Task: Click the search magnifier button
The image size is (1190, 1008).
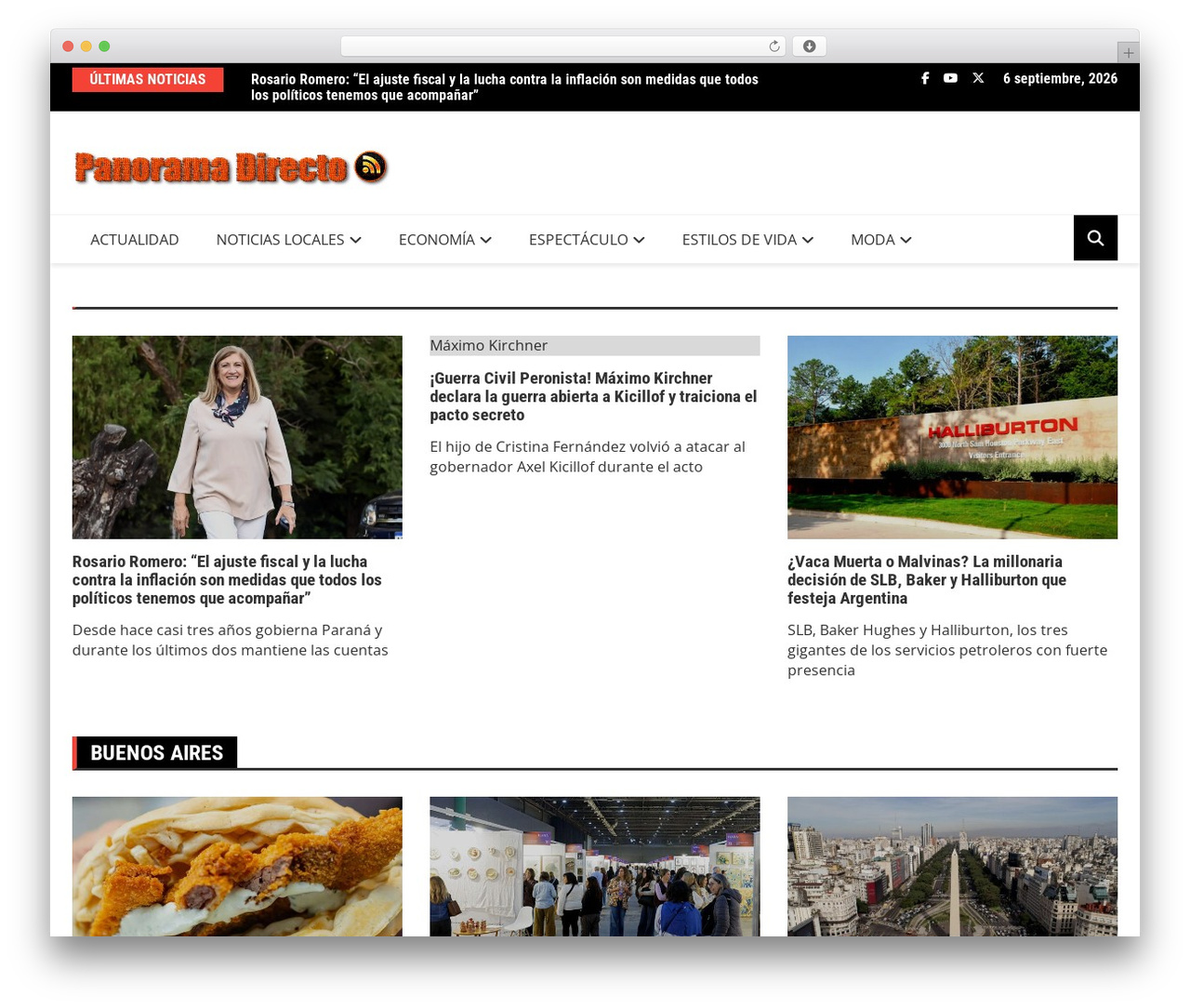Action: pyautogui.click(x=1095, y=238)
